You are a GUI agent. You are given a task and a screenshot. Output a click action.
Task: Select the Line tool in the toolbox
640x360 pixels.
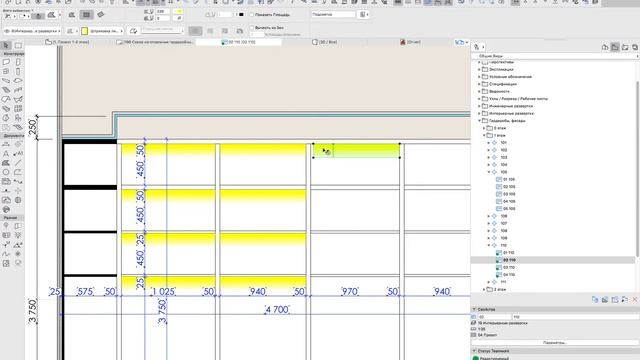pos(18,163)
